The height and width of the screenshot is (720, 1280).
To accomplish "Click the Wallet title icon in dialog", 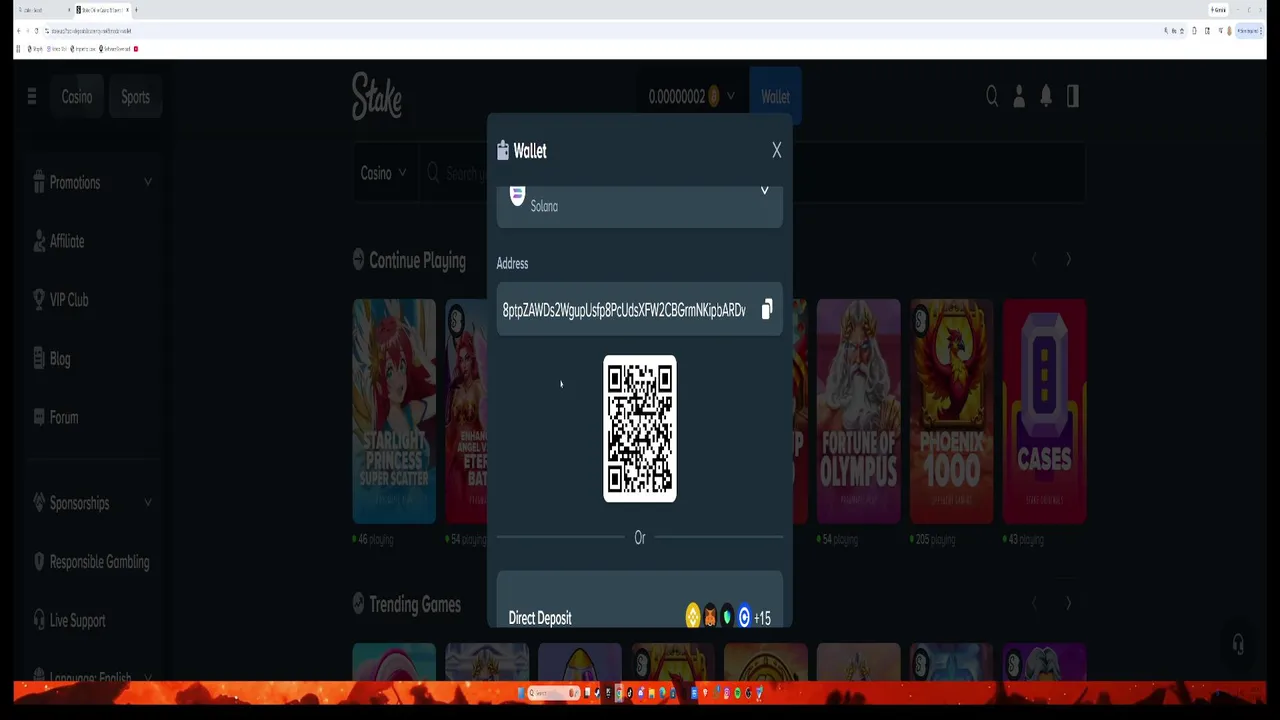I will (503, 150).
